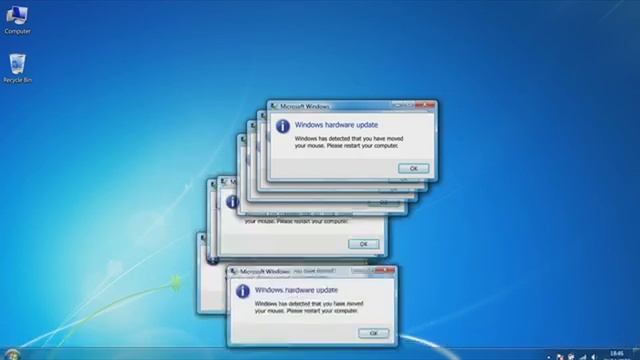Click the info icon in the lowest dialog

tap(242, 291)
